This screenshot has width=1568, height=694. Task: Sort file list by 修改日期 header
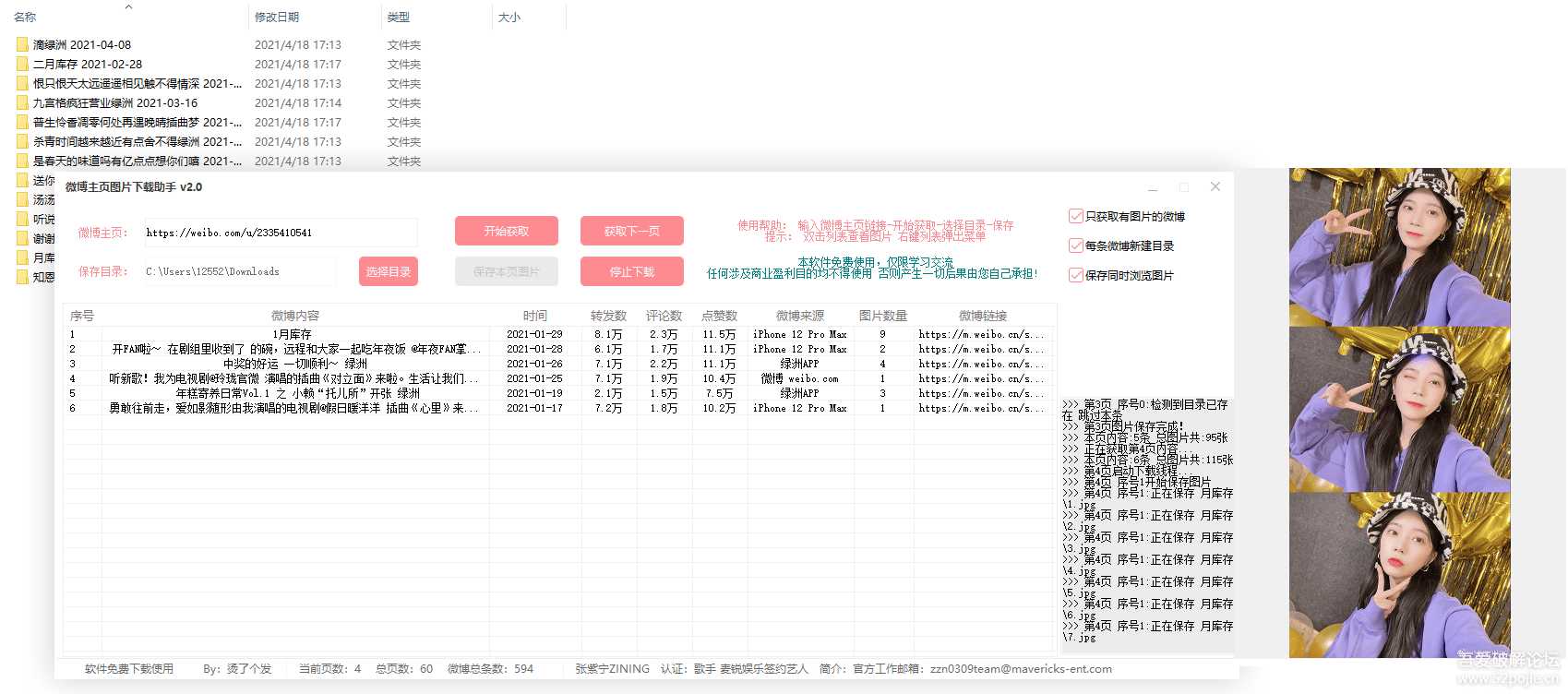[x=277, y=17]
